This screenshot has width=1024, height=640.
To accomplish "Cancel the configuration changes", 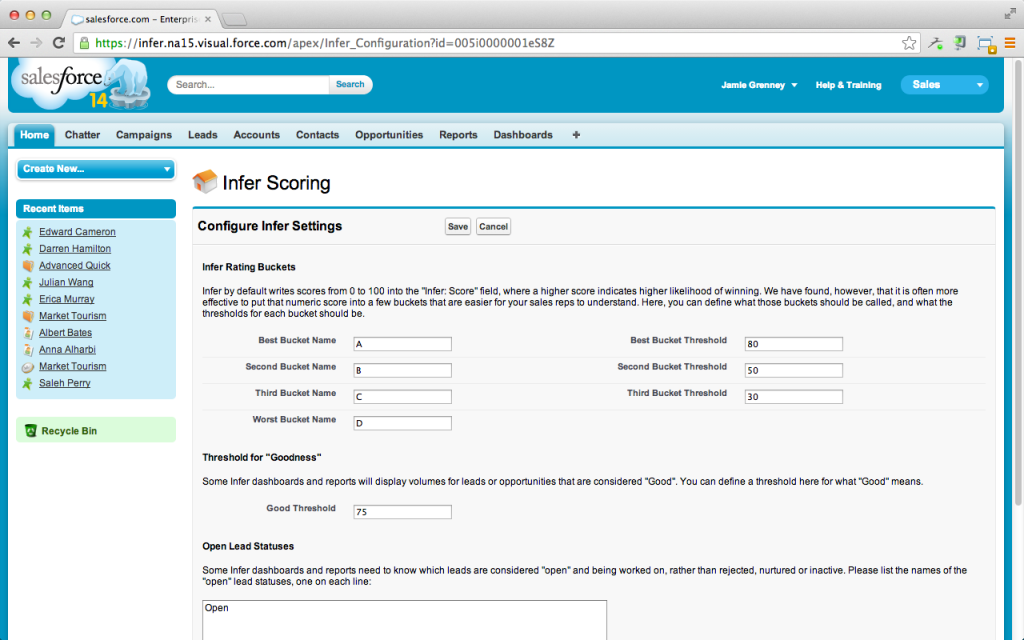I will [x=493, y=227].
